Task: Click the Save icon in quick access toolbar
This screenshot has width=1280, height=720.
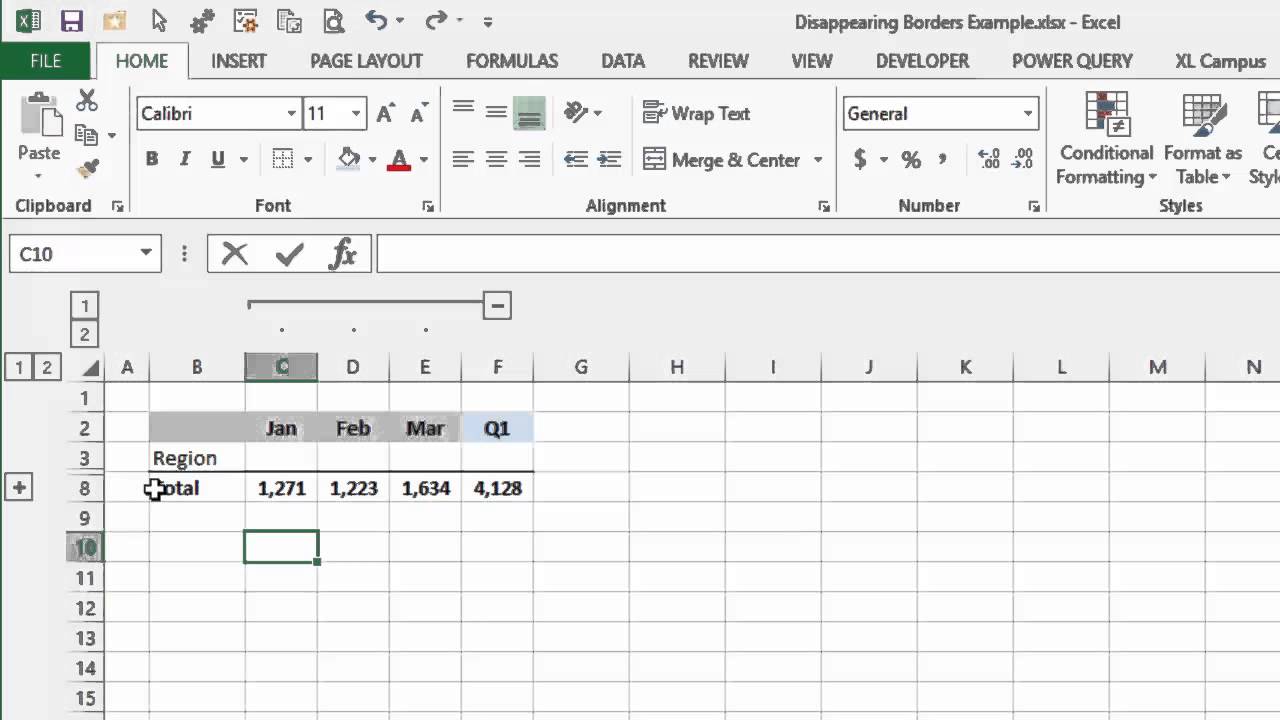Action: [x=71, y=21]
